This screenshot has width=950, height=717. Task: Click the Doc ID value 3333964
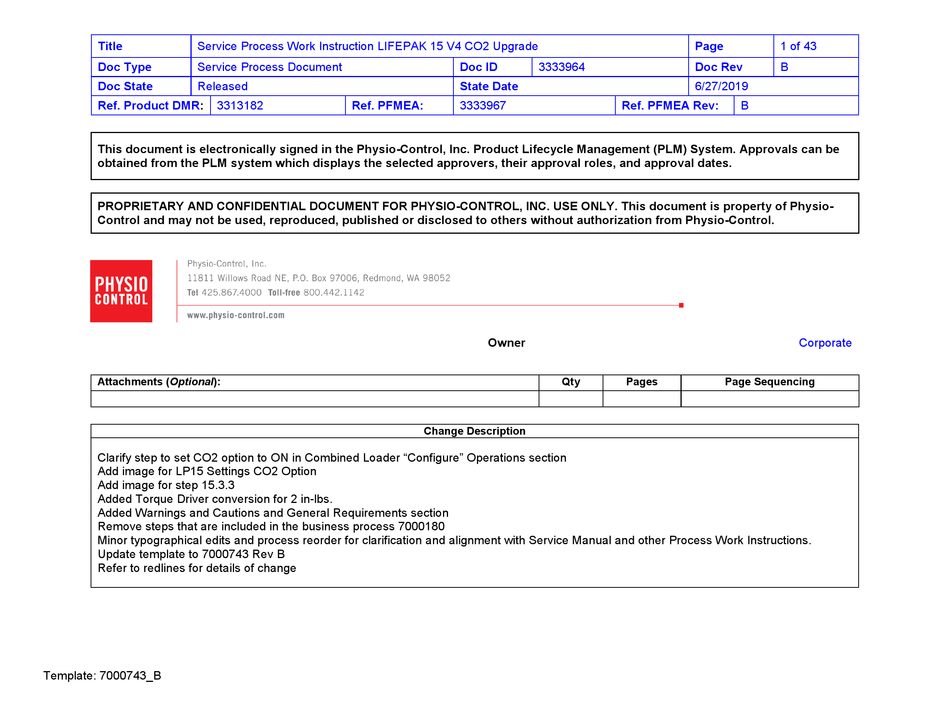[x=562, y=67]
